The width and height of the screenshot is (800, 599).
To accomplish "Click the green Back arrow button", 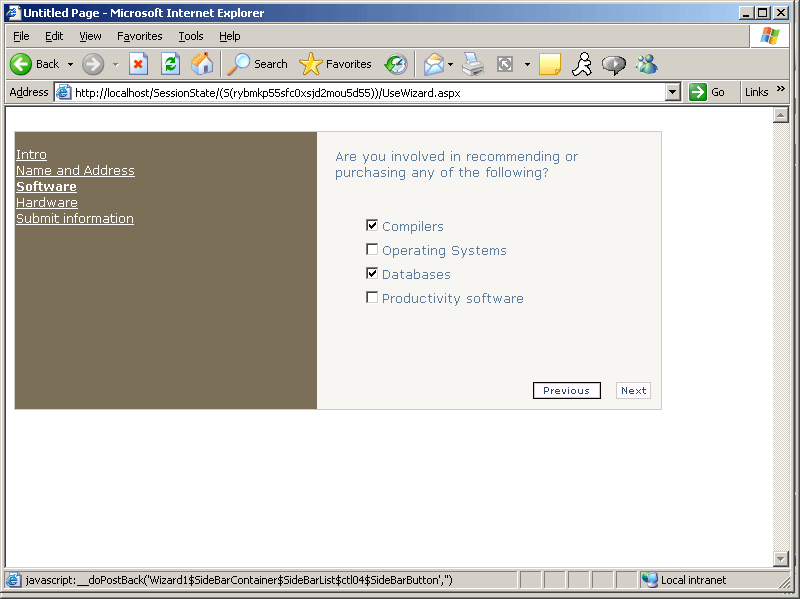I will pos(21,64).
